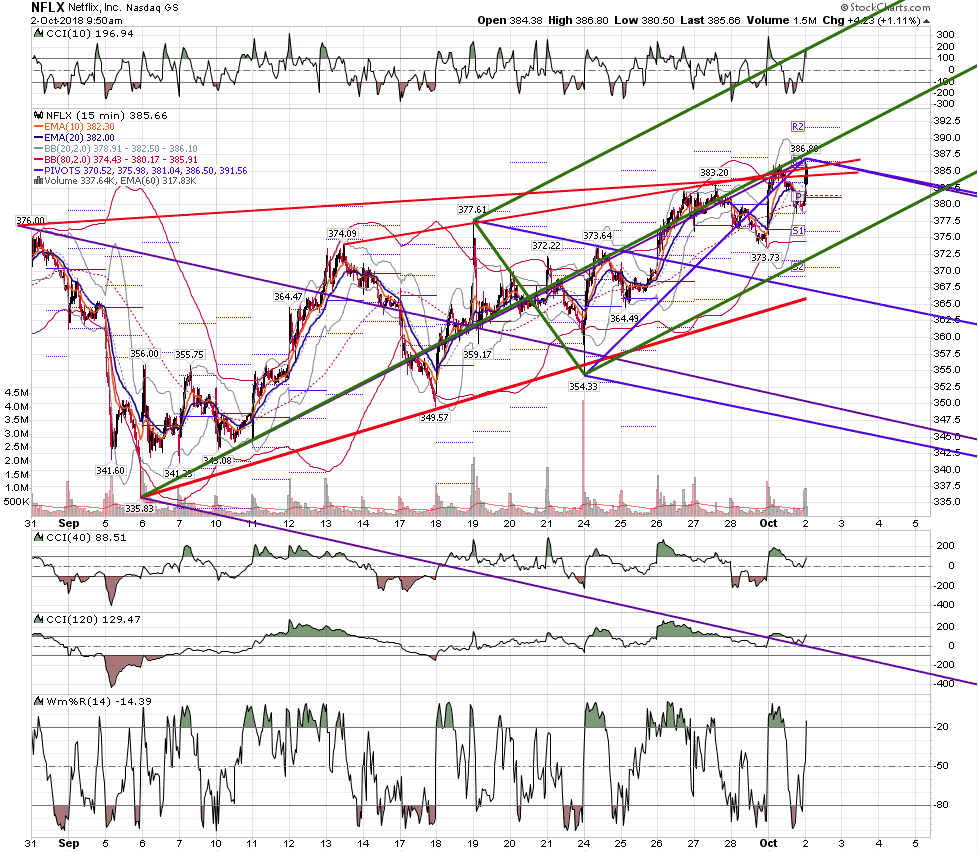Screen dimensions: 978x852
Task: Click the CCI(10) indicator area icon
Action: [39, 34]
